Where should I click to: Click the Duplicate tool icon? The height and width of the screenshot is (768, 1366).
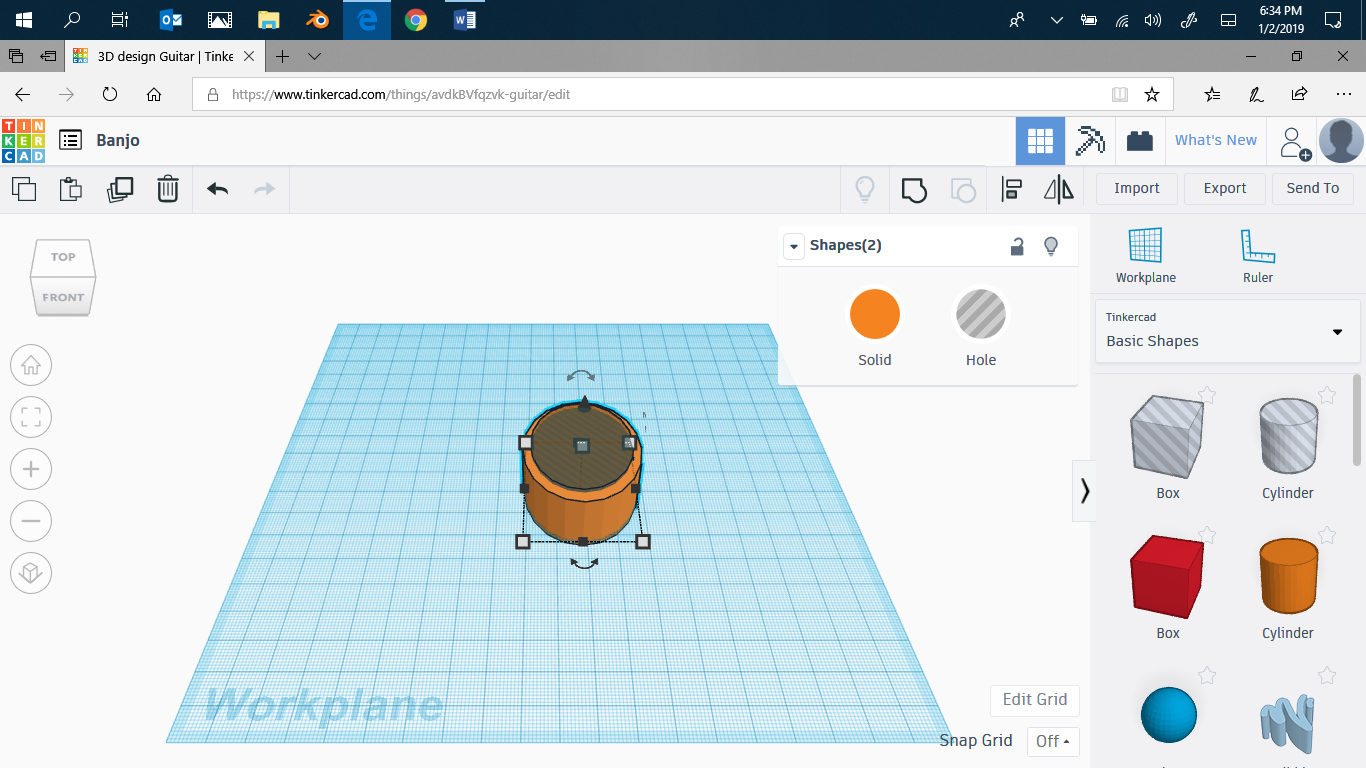(x=120, y=188)
